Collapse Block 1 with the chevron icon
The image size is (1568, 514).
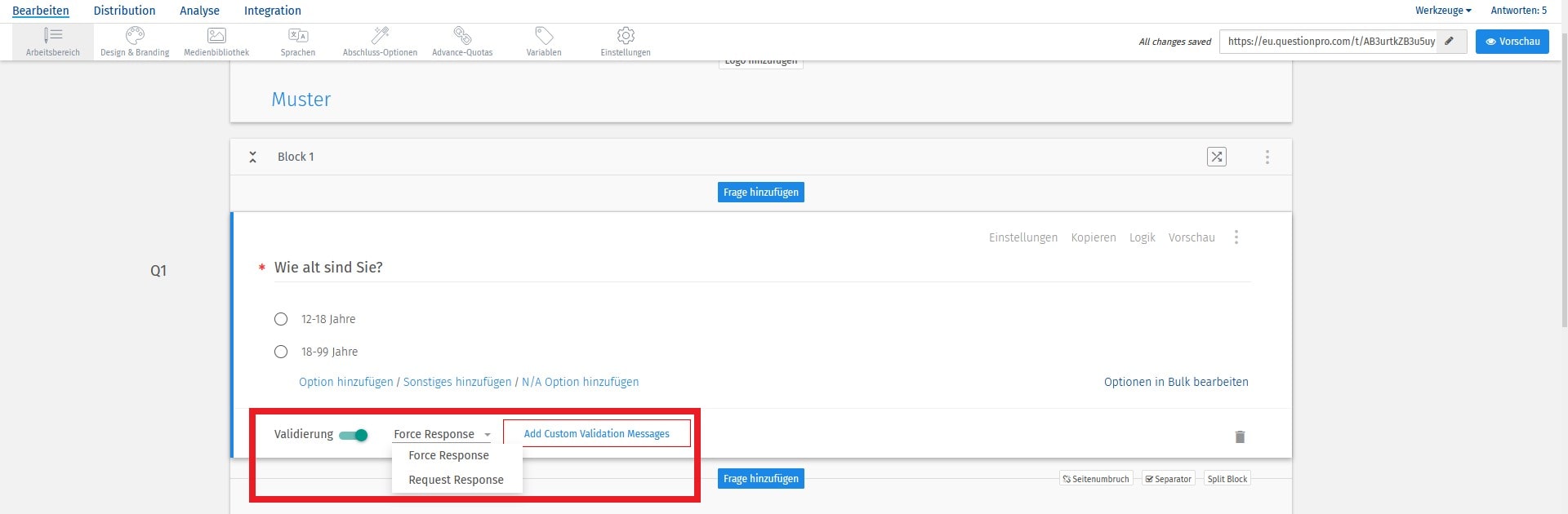pyautogui.click(x=253, y=157)
